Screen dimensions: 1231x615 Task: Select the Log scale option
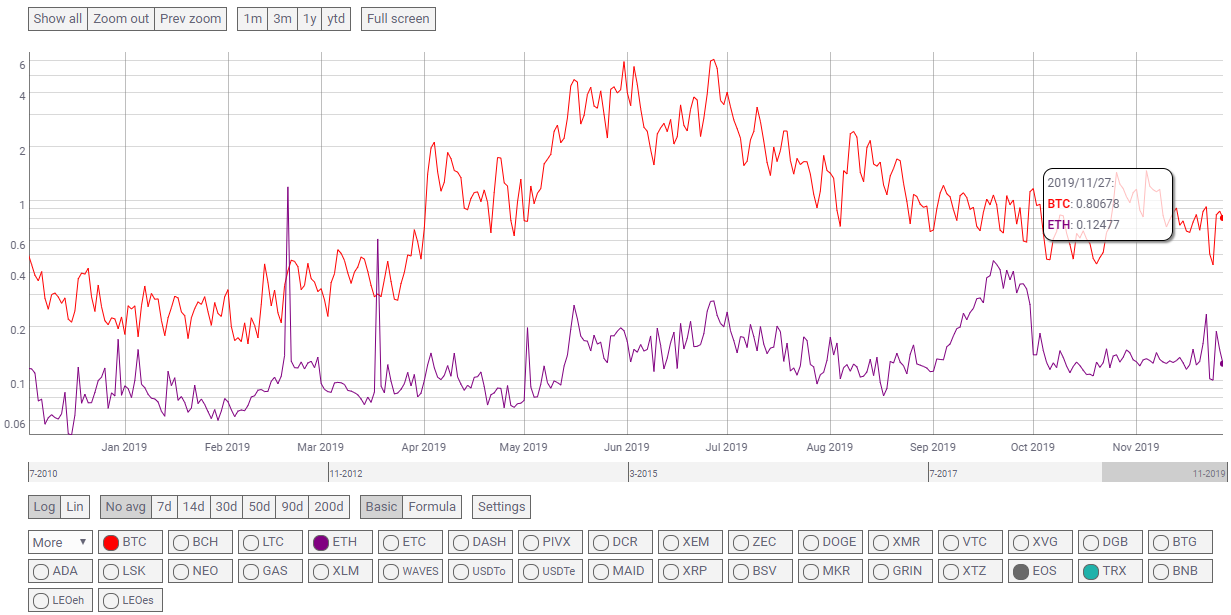click(45, 507)
